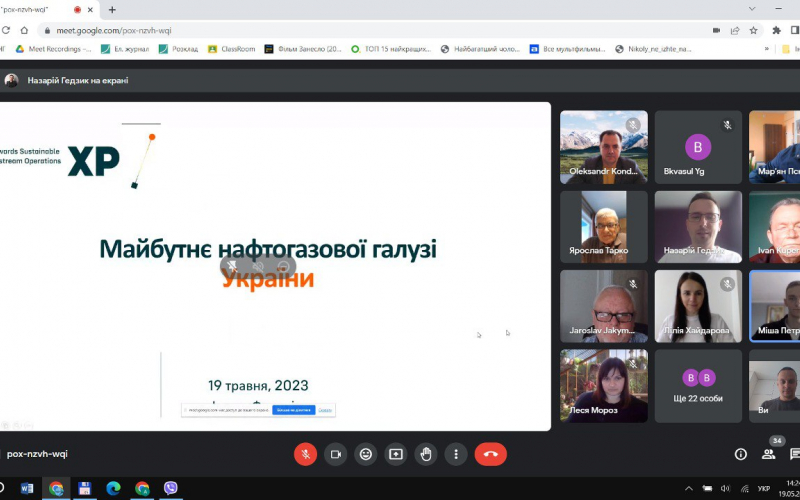Screen dimensions: 800x500
Task: Open Meet Recordings bookmark
Action: (54, 49)
